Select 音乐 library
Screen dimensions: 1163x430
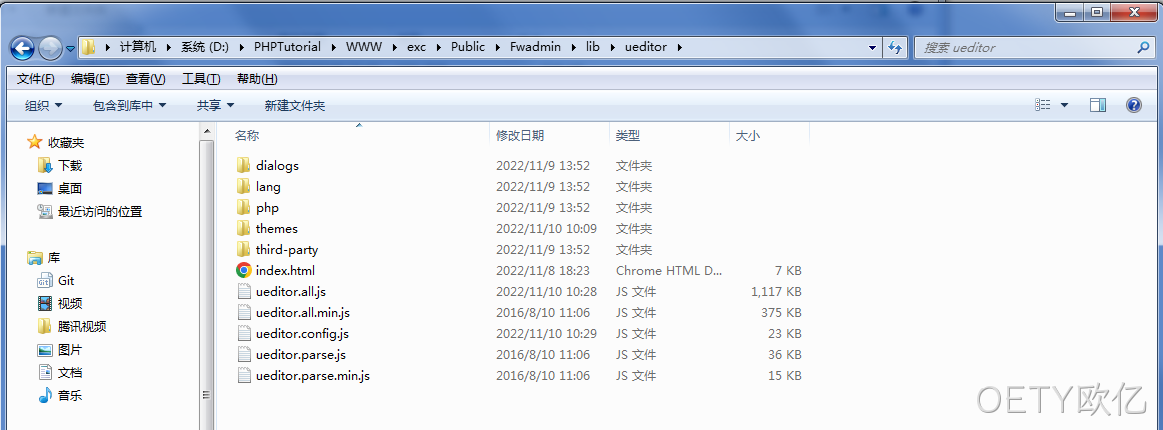(x=70, y=395)
